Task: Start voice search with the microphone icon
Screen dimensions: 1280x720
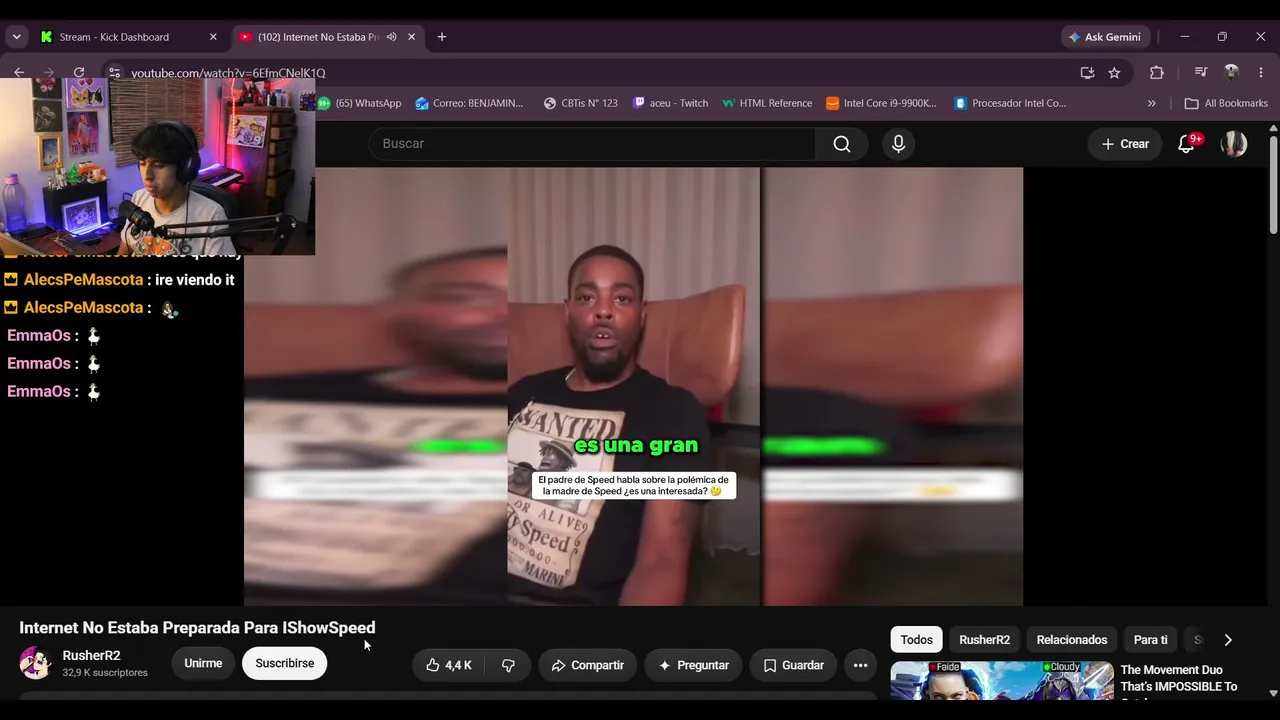Action: (x=898, y=144)
